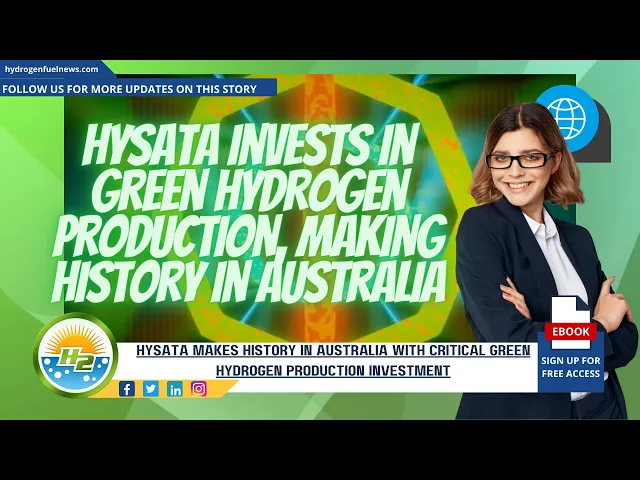Click the LinkedIn icon
This screenshot has height=480, width=640.
175,389
